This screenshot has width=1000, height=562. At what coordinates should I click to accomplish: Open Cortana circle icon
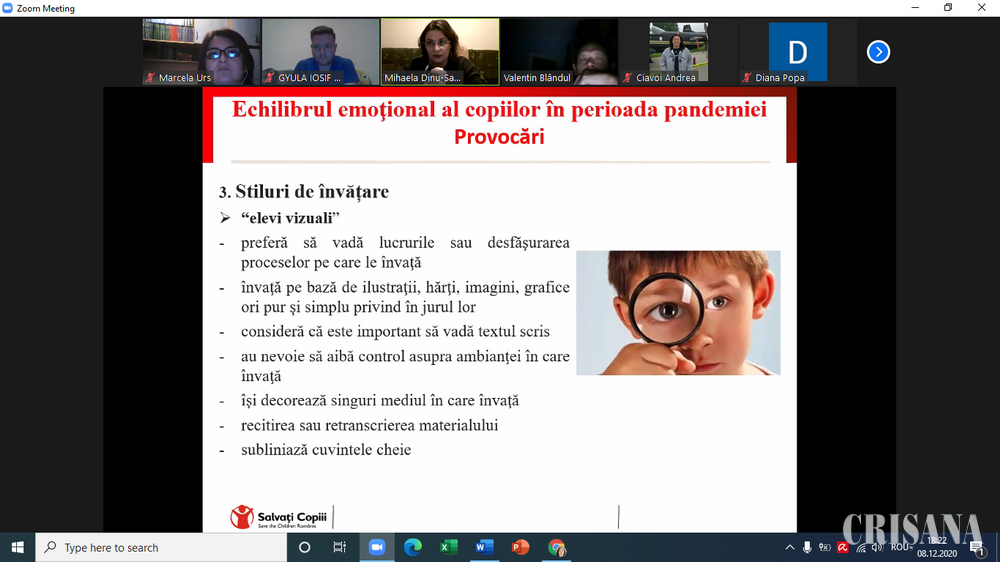305,547
